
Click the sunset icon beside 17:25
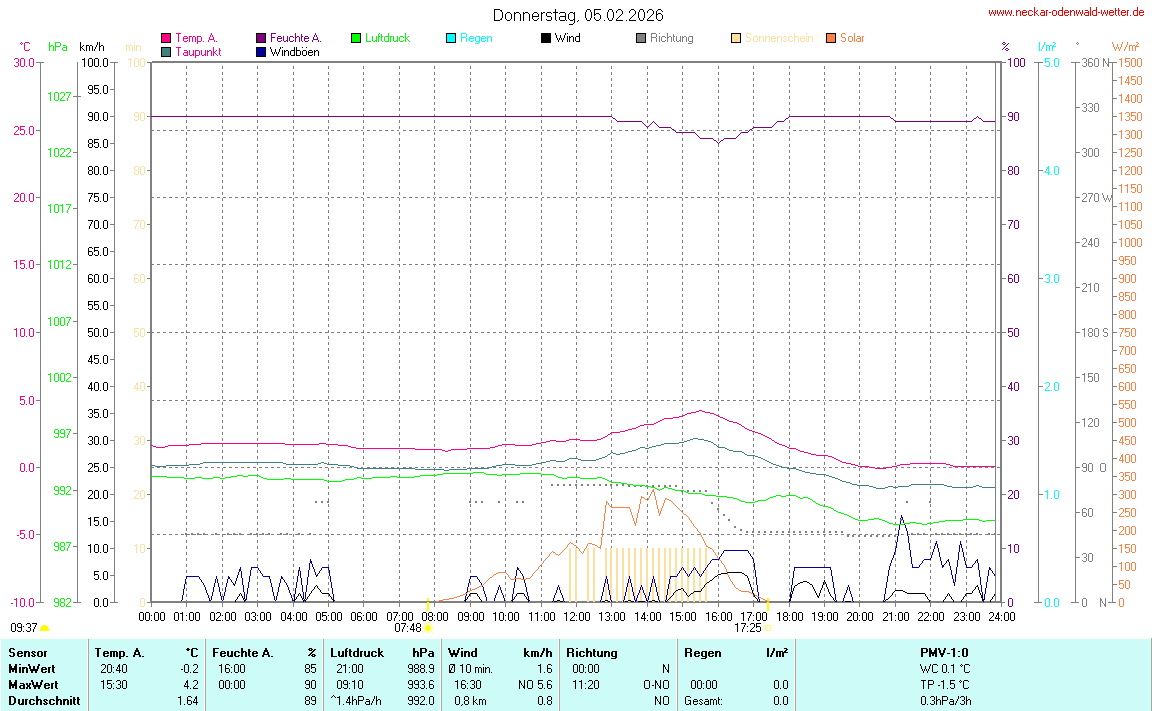pyautogui.click(x=768, y=628)
